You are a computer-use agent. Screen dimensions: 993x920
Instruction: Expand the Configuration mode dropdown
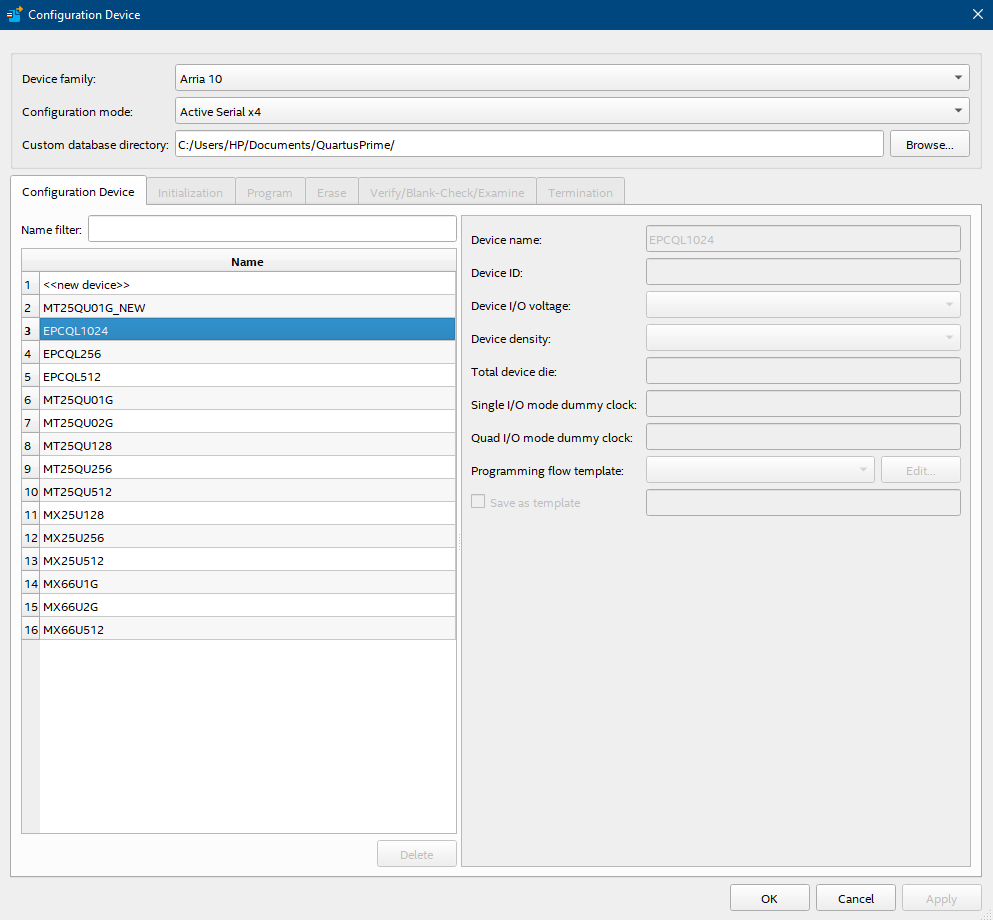(x=571, y=111)
